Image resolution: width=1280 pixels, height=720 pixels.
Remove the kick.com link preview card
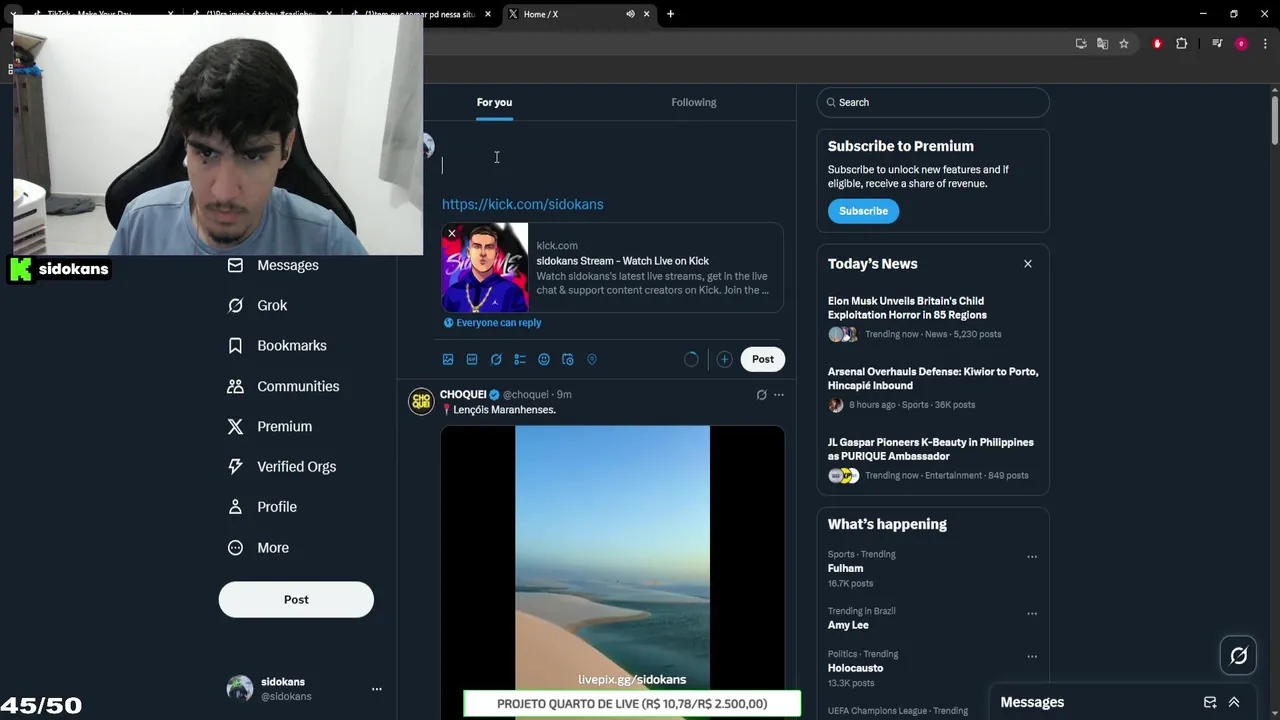click(x=452, y=233)
